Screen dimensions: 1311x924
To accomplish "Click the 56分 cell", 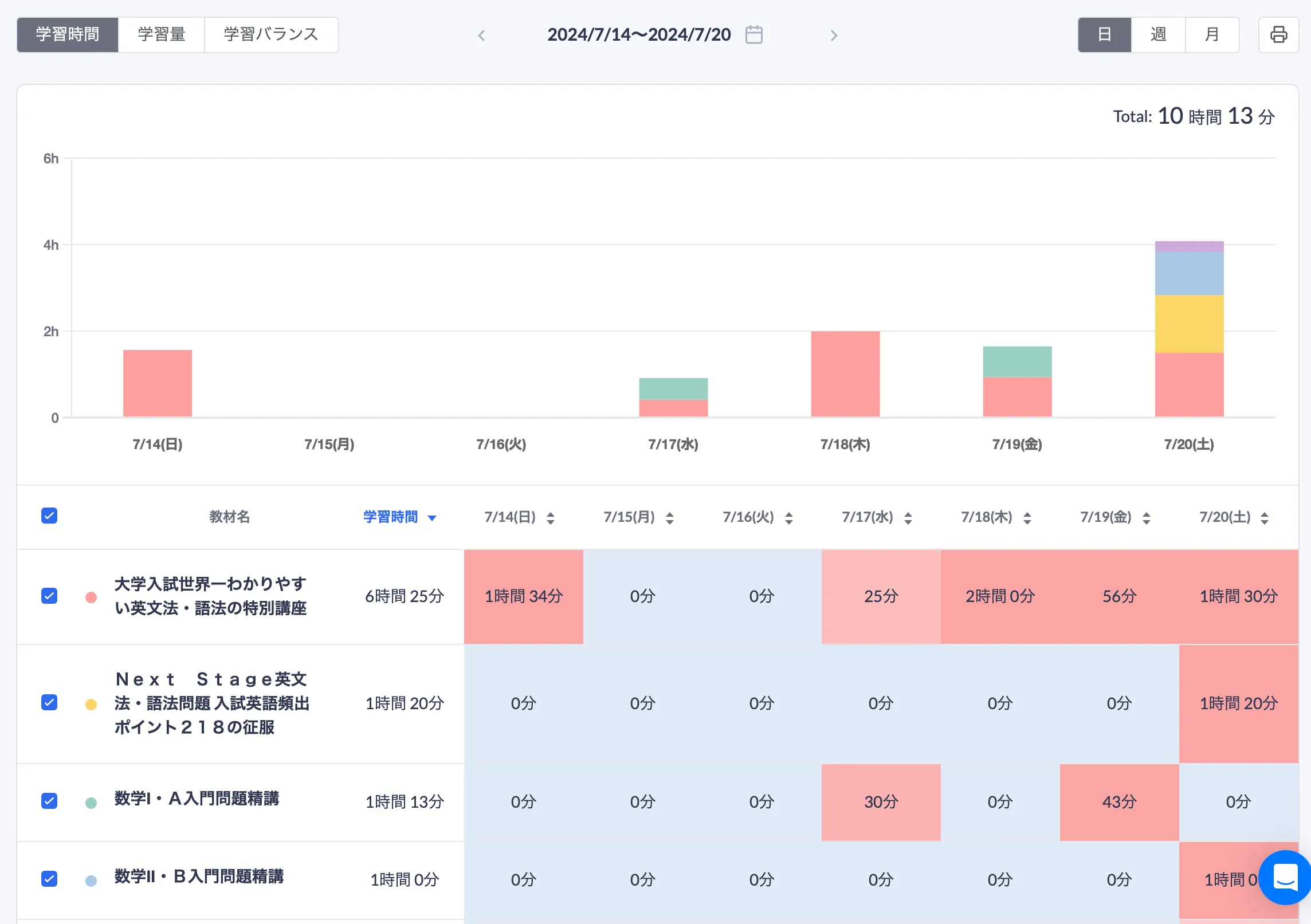I will (x=1120, y=596).
